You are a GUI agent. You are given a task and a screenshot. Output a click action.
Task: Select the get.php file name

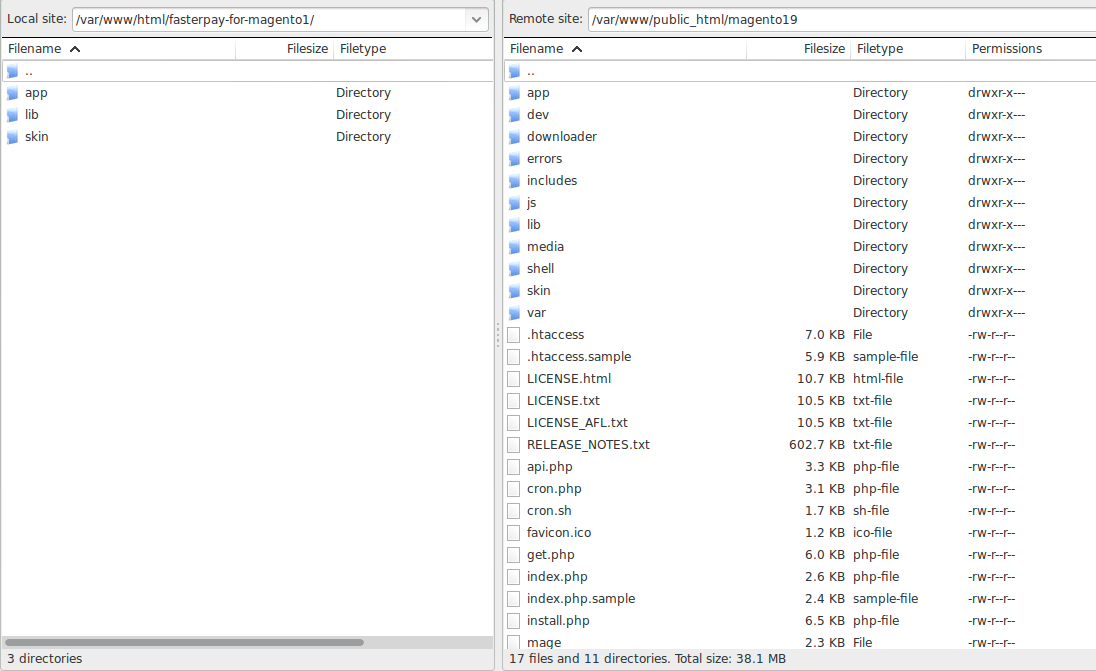click(551, 555)
